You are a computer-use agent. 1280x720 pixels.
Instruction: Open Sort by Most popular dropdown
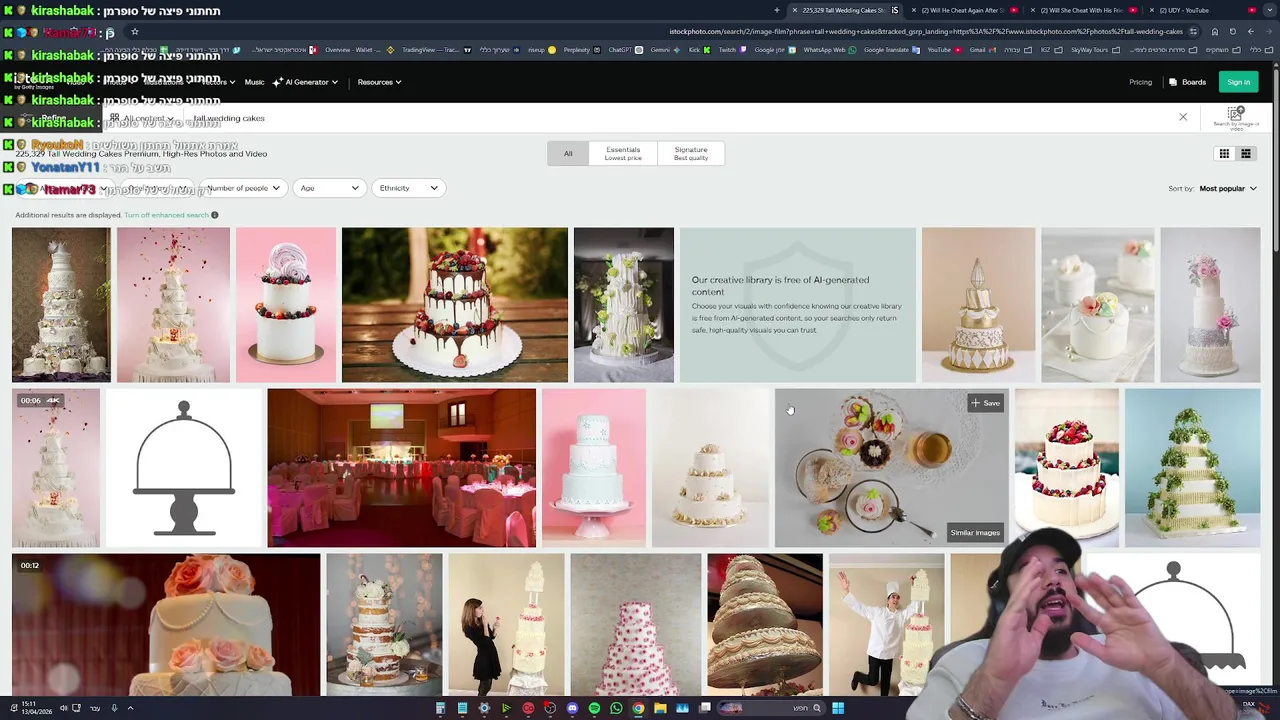pos(1228,188)
